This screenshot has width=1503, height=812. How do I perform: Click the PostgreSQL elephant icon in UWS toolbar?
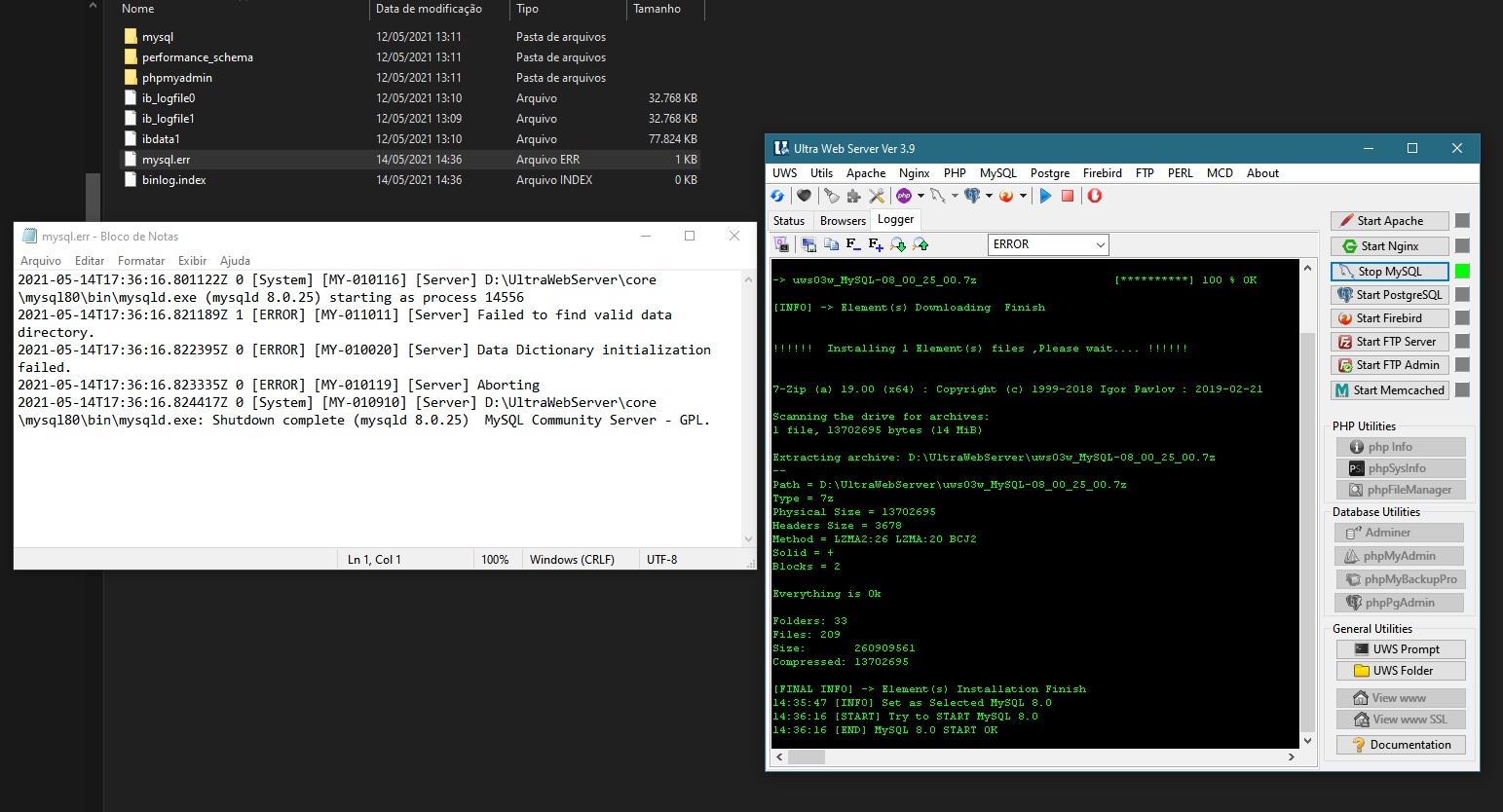coord(972,196)
